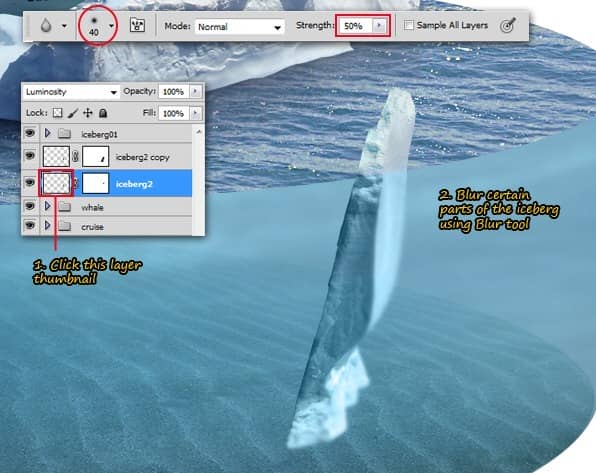596x473 pixels.
Task: Expand the whale group triangle
Action: (x=48, y=206)
